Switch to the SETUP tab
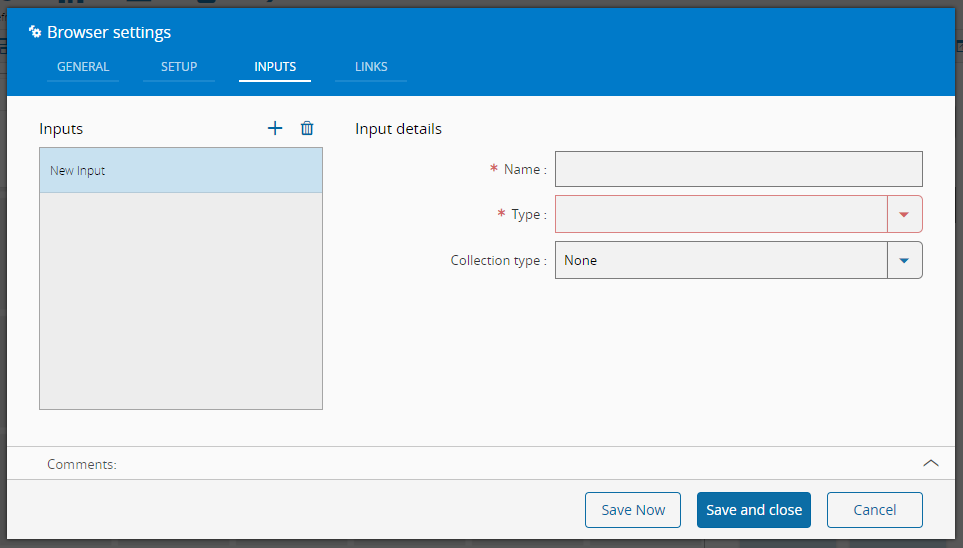Image resolution: width=963 pixels, height=548 pixels. pyautogui.click(x=179, y=67)
